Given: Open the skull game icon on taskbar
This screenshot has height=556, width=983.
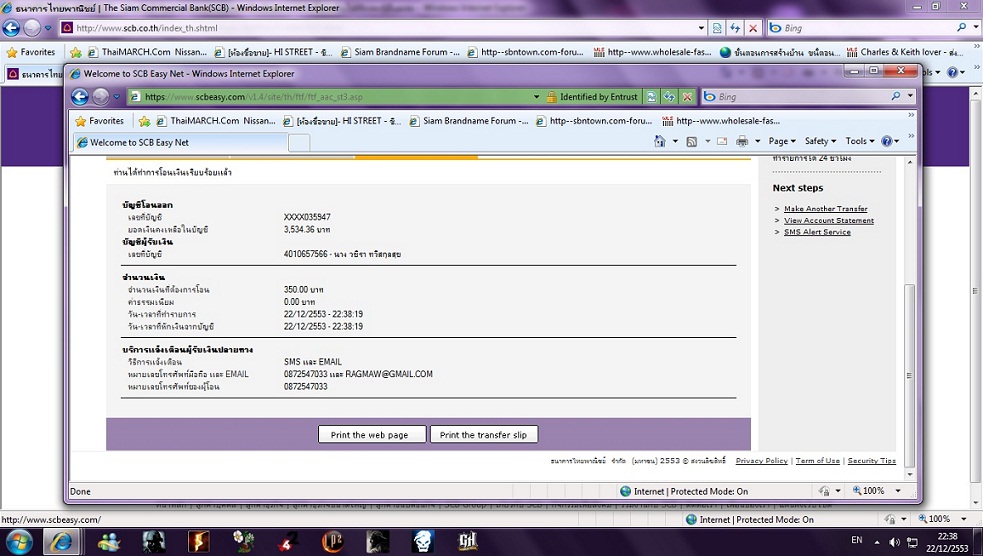Looking at the screenshot, I should 423,541.
